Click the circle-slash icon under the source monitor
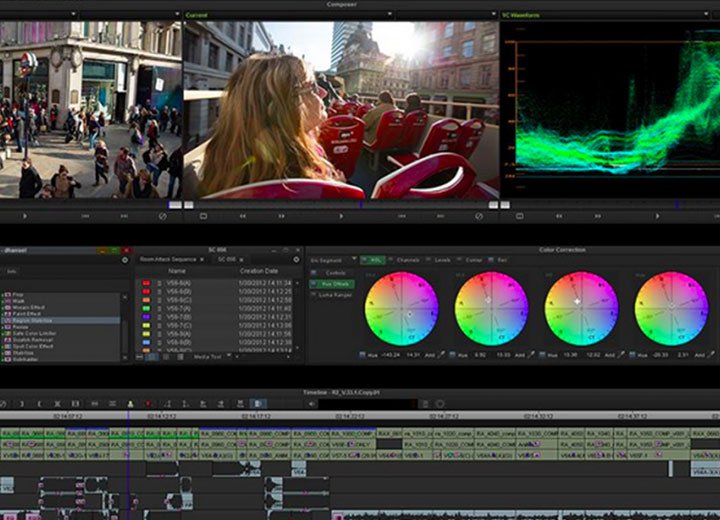720x520 pixels. 163,216
